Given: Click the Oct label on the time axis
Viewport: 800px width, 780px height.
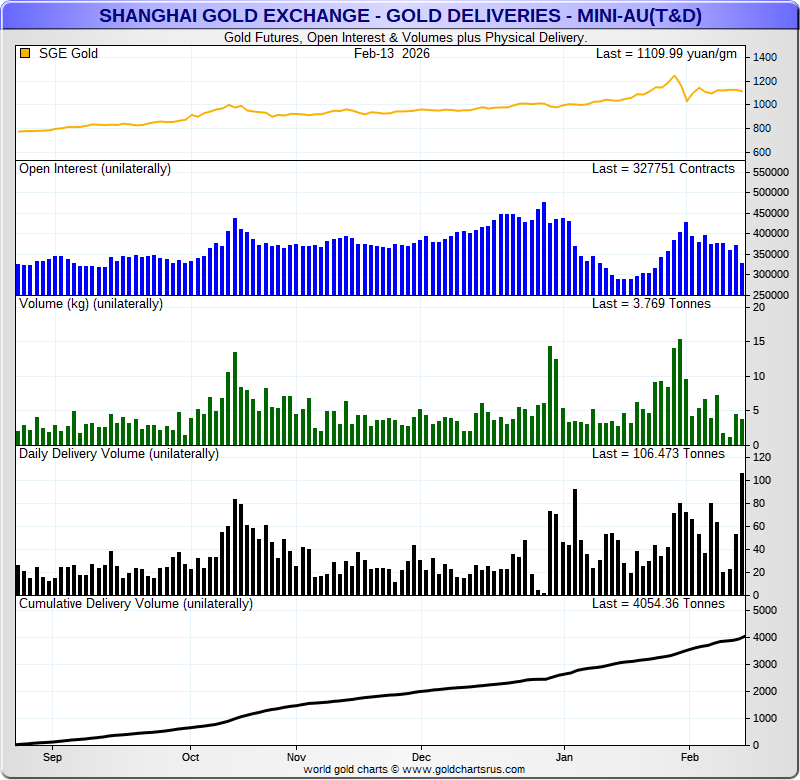Looking at the screenshot, I should [189, 757].
